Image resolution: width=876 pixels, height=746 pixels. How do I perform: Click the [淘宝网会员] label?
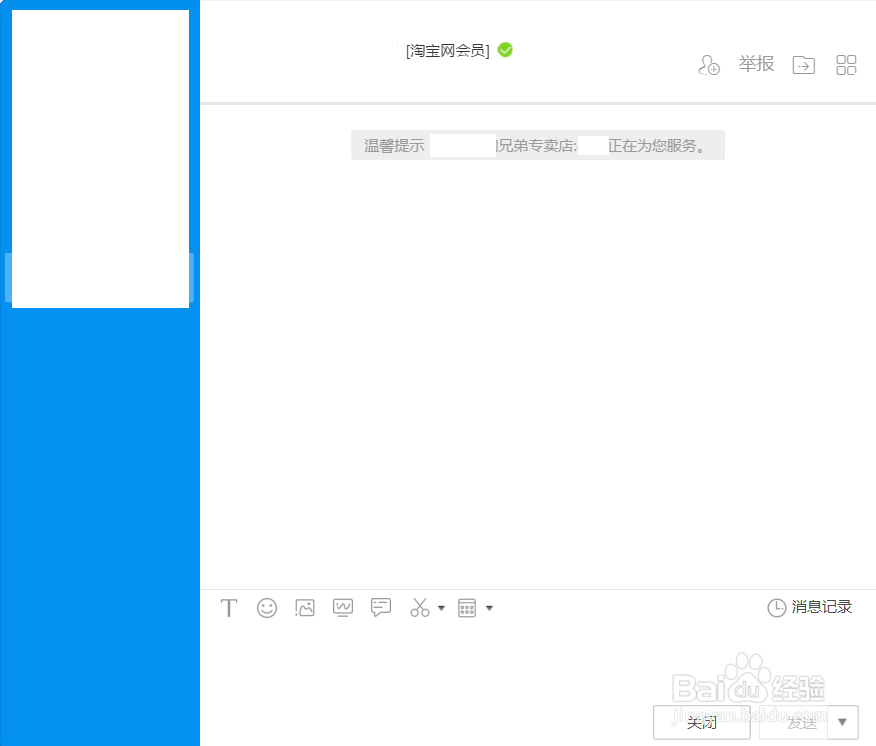tap(447, 51)
